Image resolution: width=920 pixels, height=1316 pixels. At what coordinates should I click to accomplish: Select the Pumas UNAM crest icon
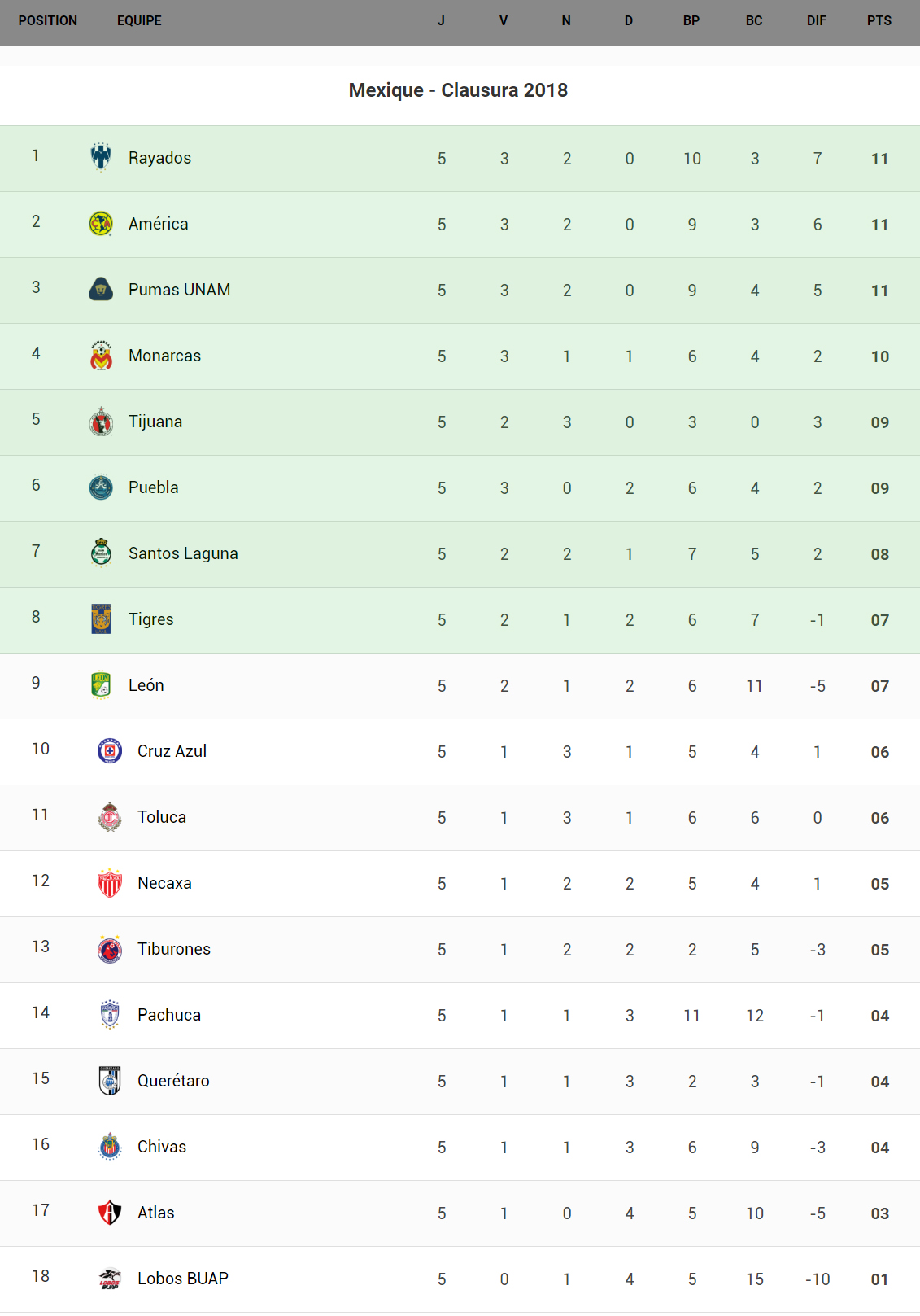pyautogui.click(x=101, y=289)
